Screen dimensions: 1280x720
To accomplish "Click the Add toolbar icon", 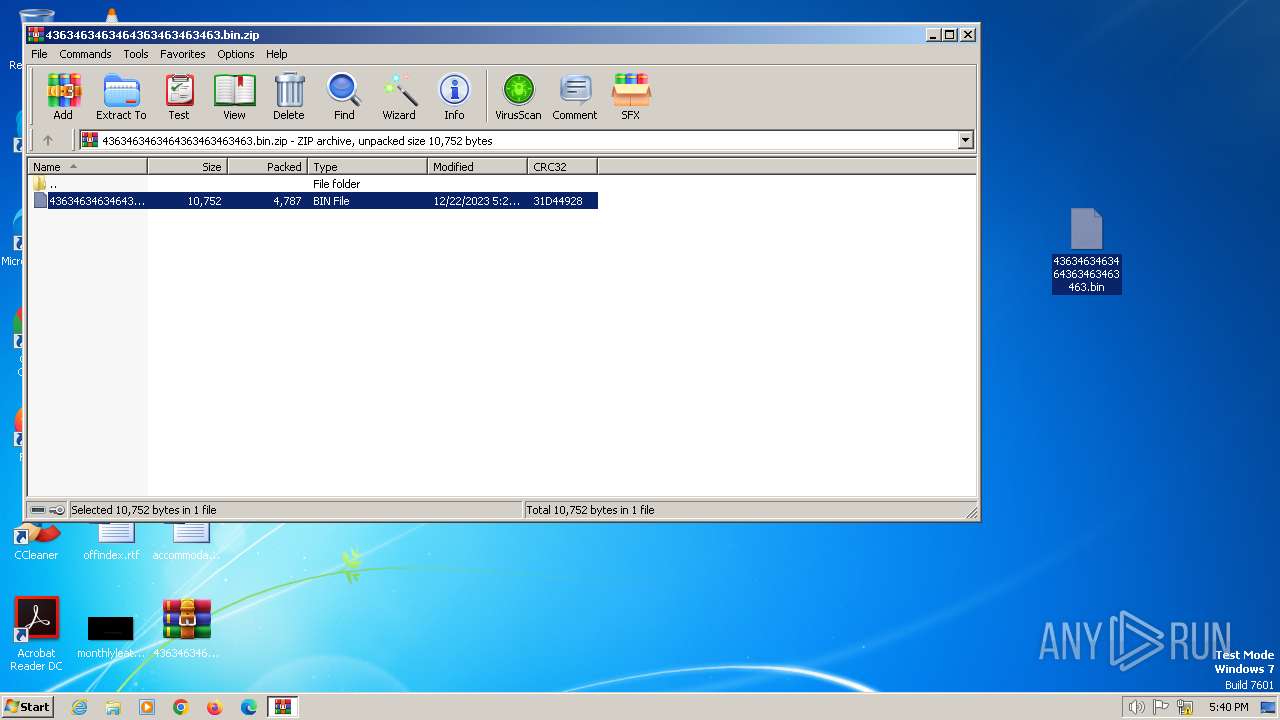I will (x=63, y=97).
